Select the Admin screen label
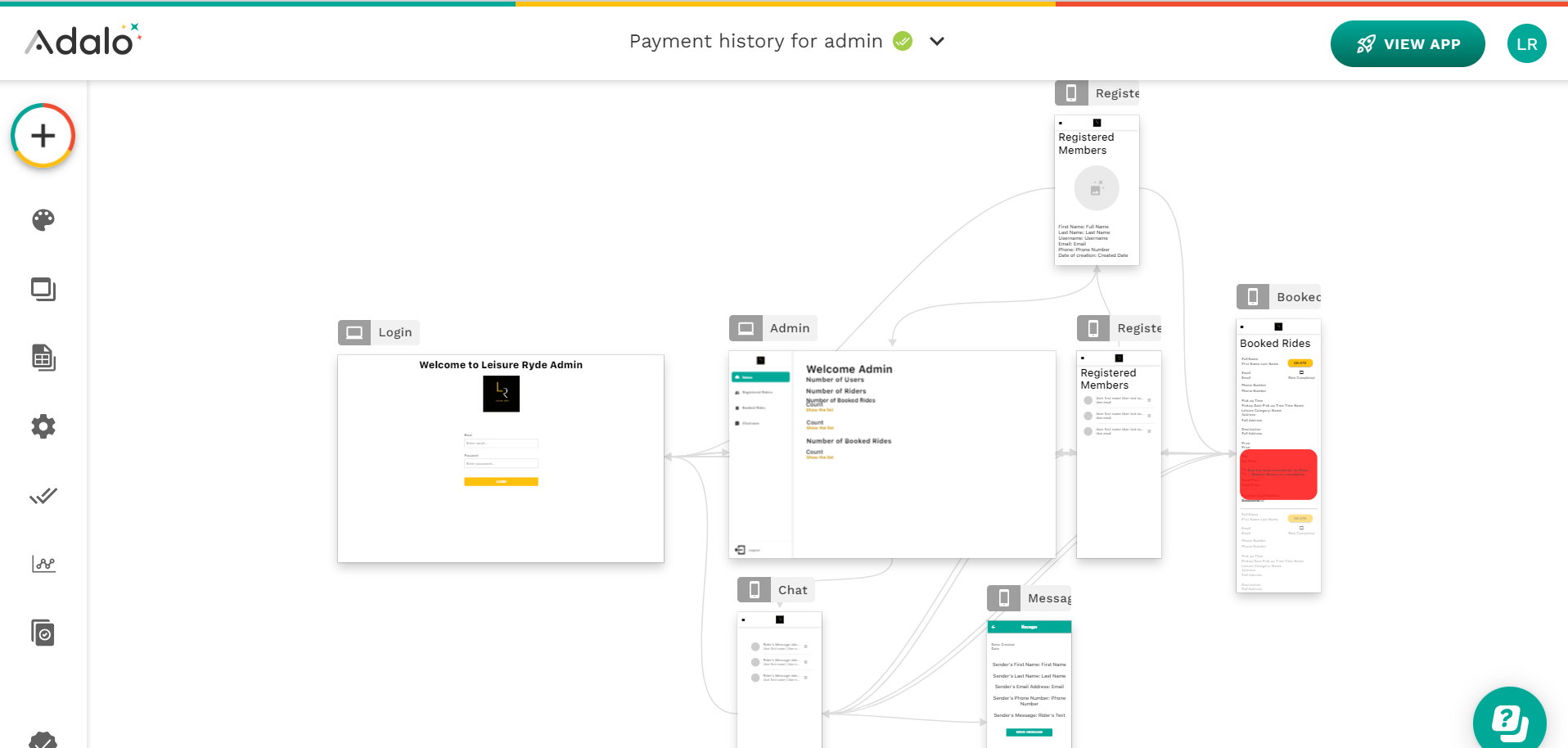This screenshot has width=1568, height=748. coord(789,328)
